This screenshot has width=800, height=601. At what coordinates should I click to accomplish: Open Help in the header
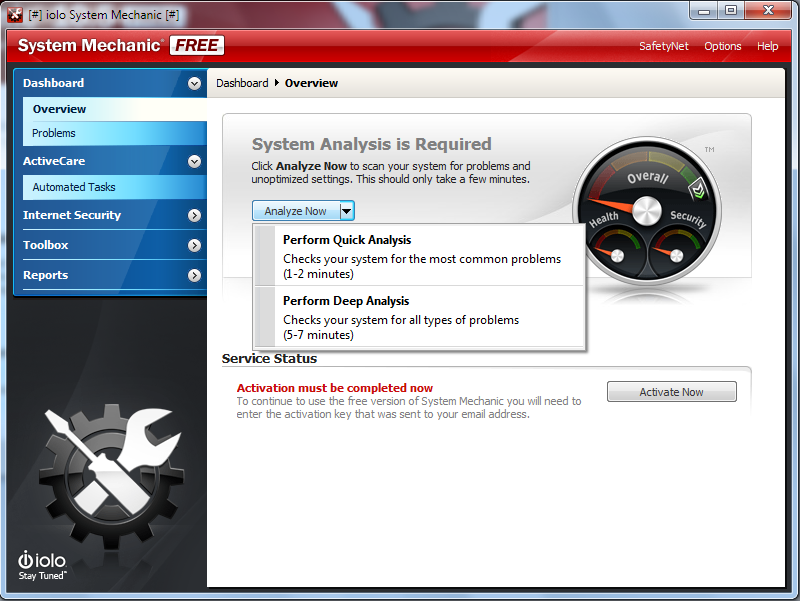click(767, 46)
